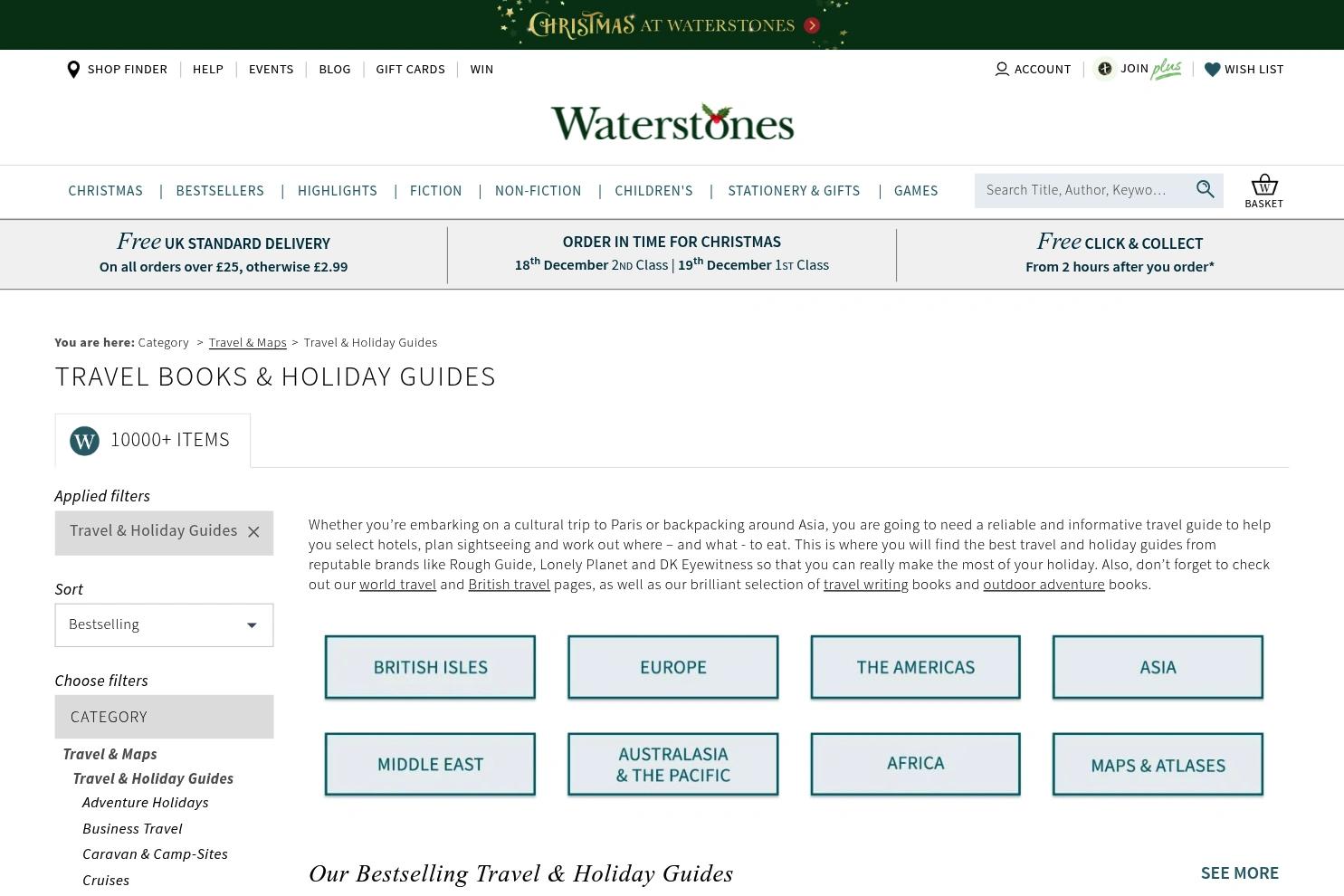Click the Free Click & Collect banner
1344x896 pixels.
coord(1120,253)
